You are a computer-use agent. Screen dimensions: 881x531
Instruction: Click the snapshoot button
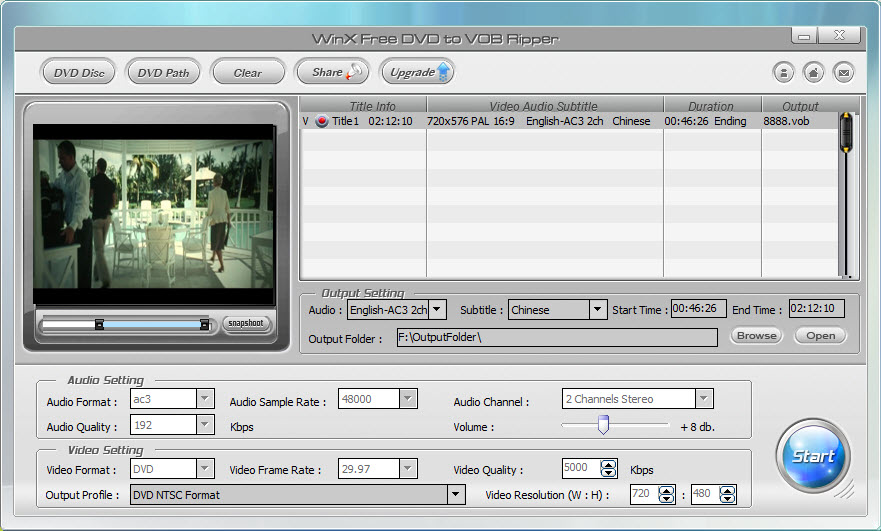[x=246, y=323]
